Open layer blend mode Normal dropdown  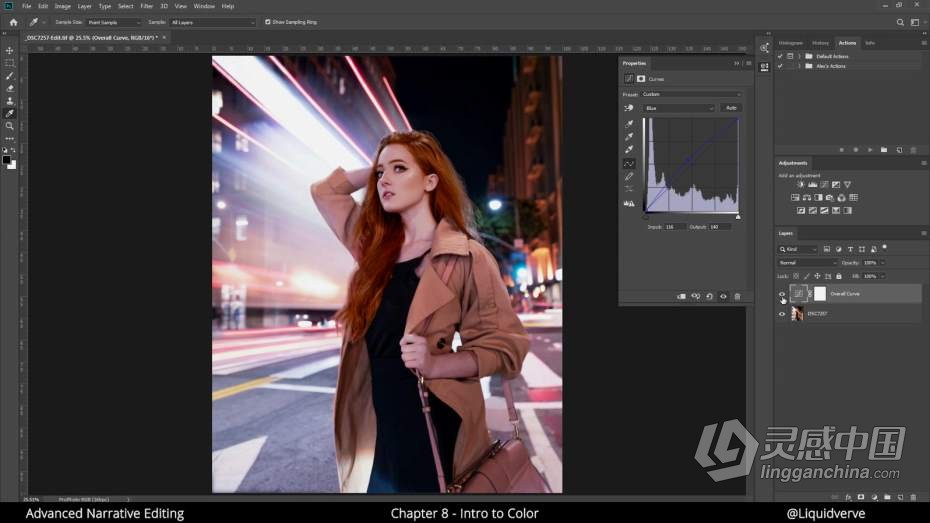(807, 263)
